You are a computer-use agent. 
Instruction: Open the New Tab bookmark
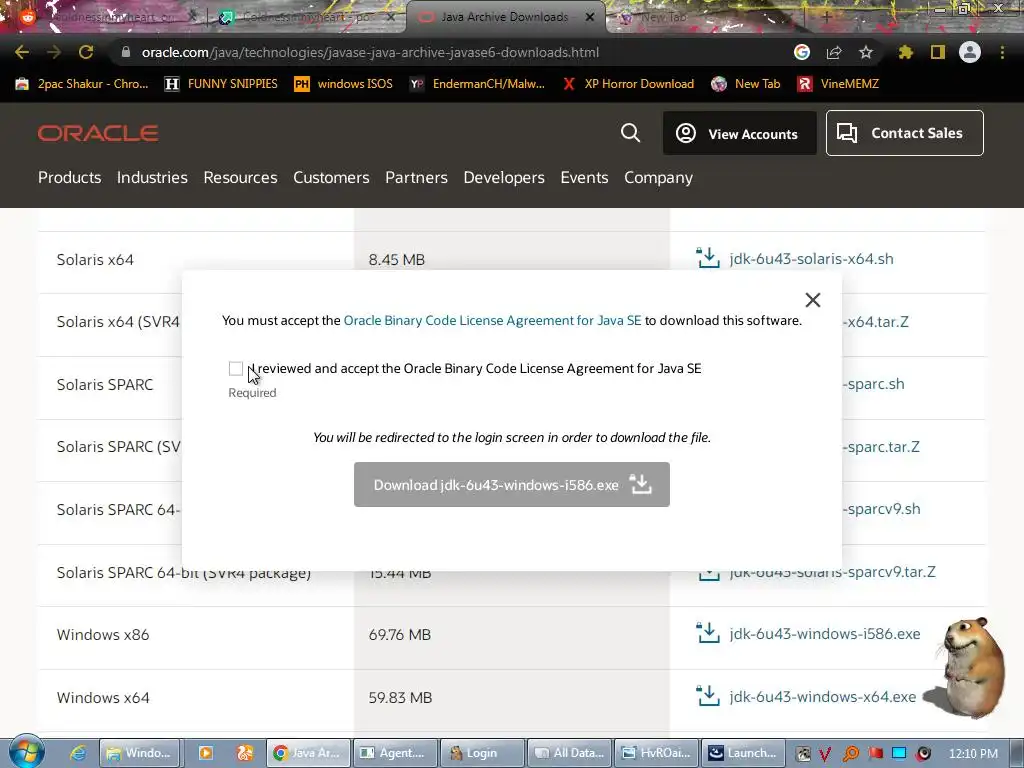pos(746,84)
